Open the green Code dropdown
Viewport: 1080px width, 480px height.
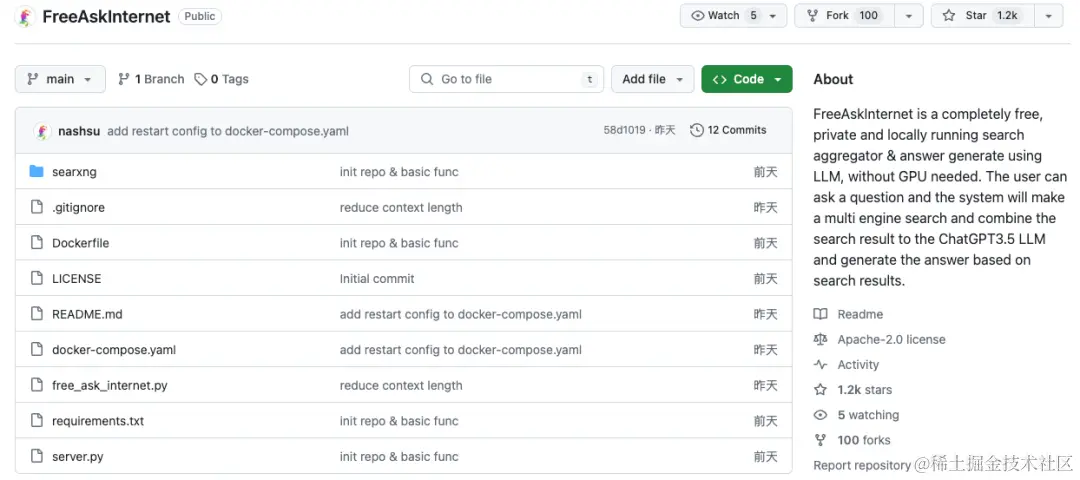tap(747, 79)
